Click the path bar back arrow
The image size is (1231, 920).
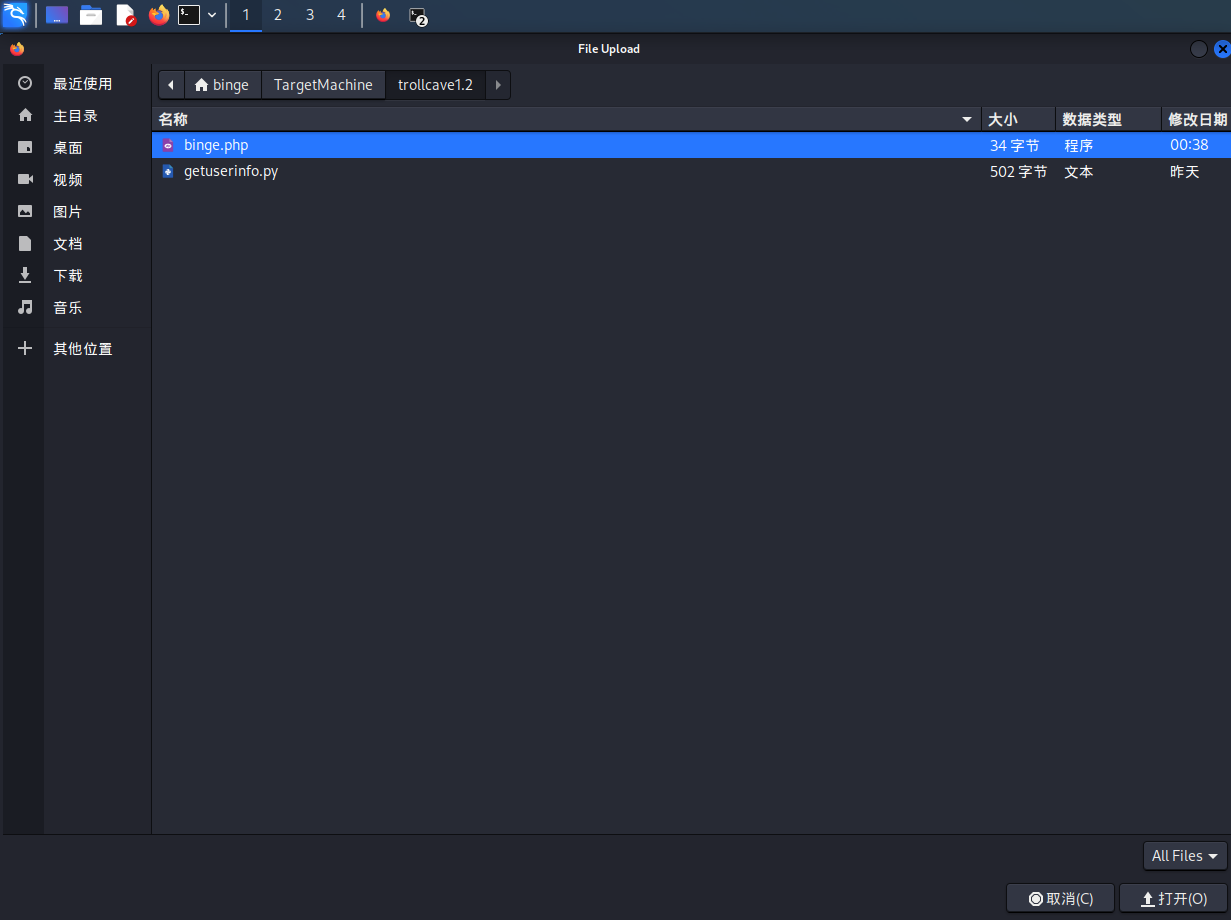[171, 85]
